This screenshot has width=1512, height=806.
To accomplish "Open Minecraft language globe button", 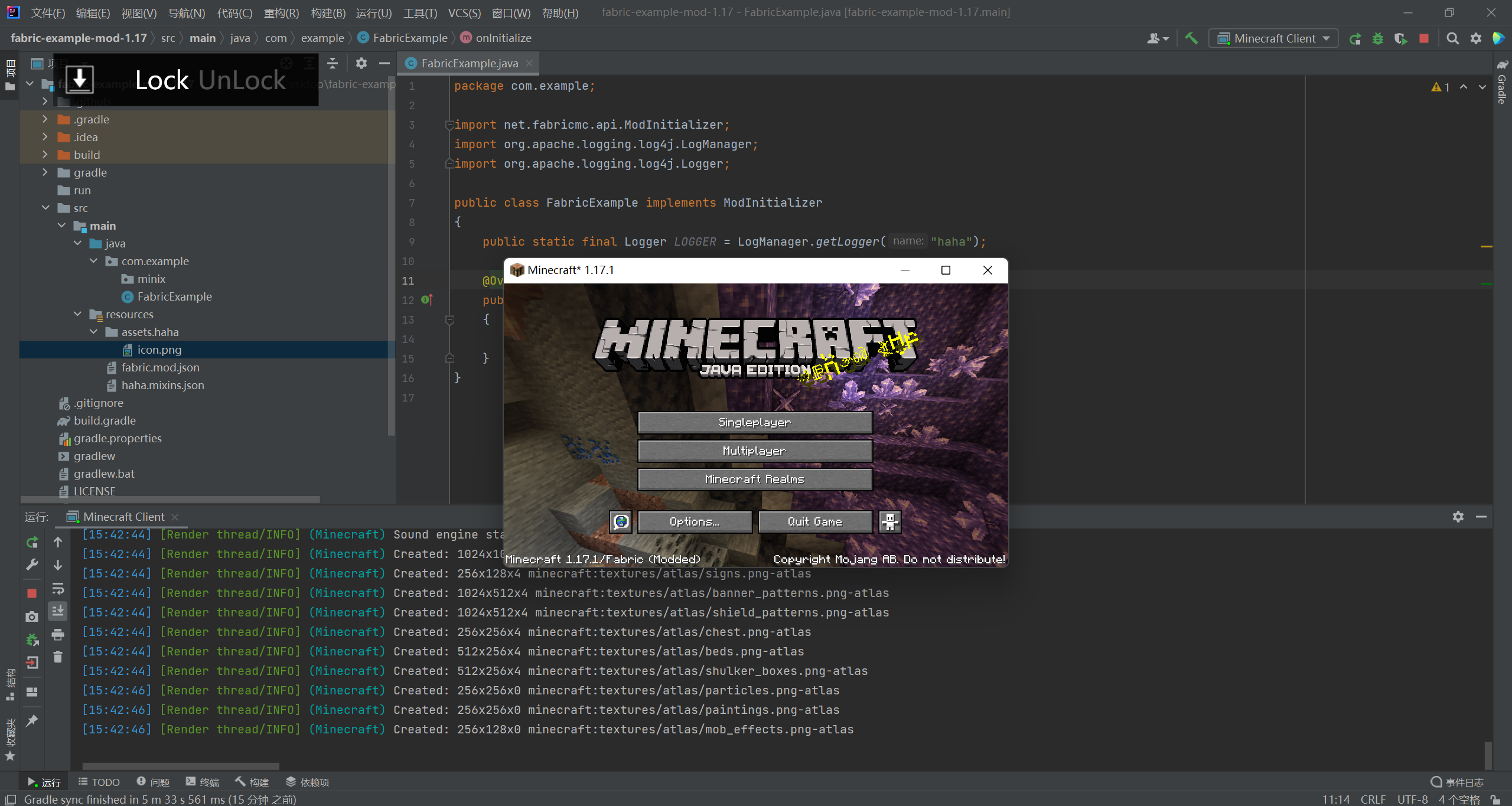I will pyautogui.click(x=621, y=521).
